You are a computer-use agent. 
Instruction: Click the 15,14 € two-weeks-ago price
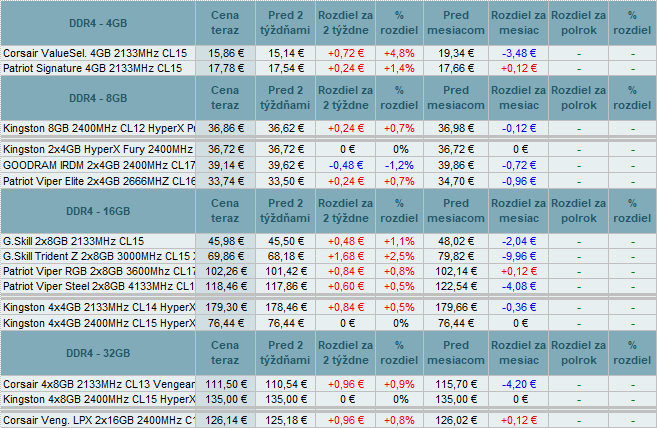[x=286, y=53]
